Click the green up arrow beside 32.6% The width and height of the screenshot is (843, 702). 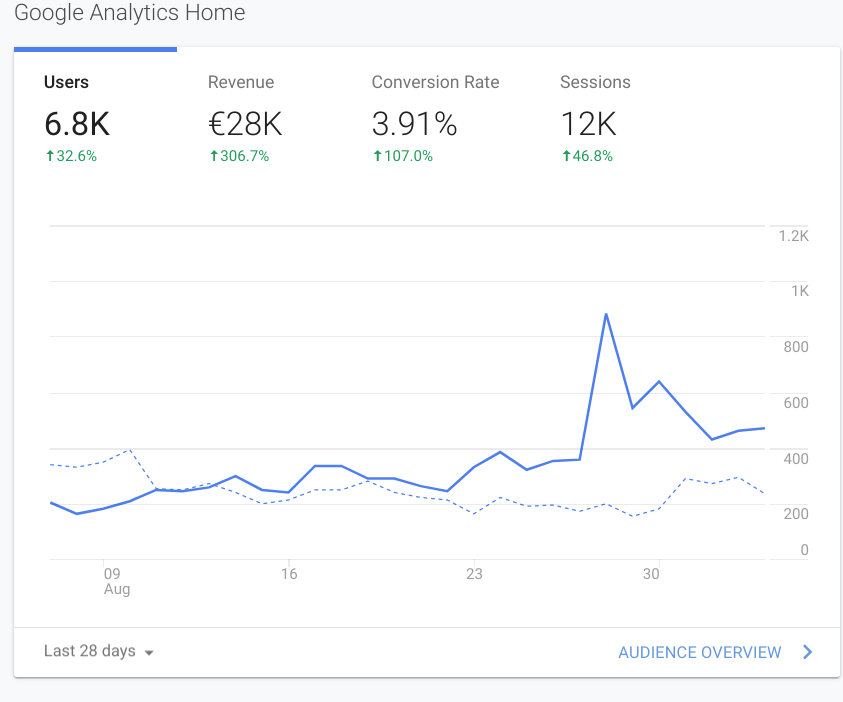(x=48, y=156)
